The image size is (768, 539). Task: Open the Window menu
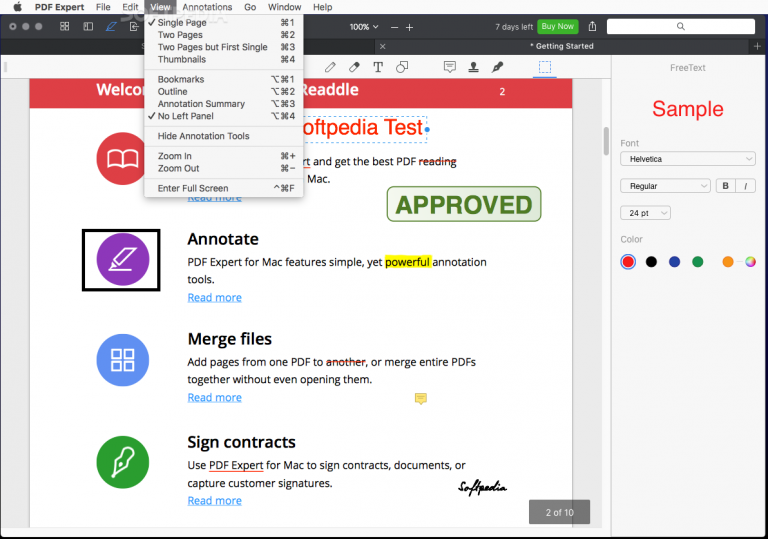point(284,7)
